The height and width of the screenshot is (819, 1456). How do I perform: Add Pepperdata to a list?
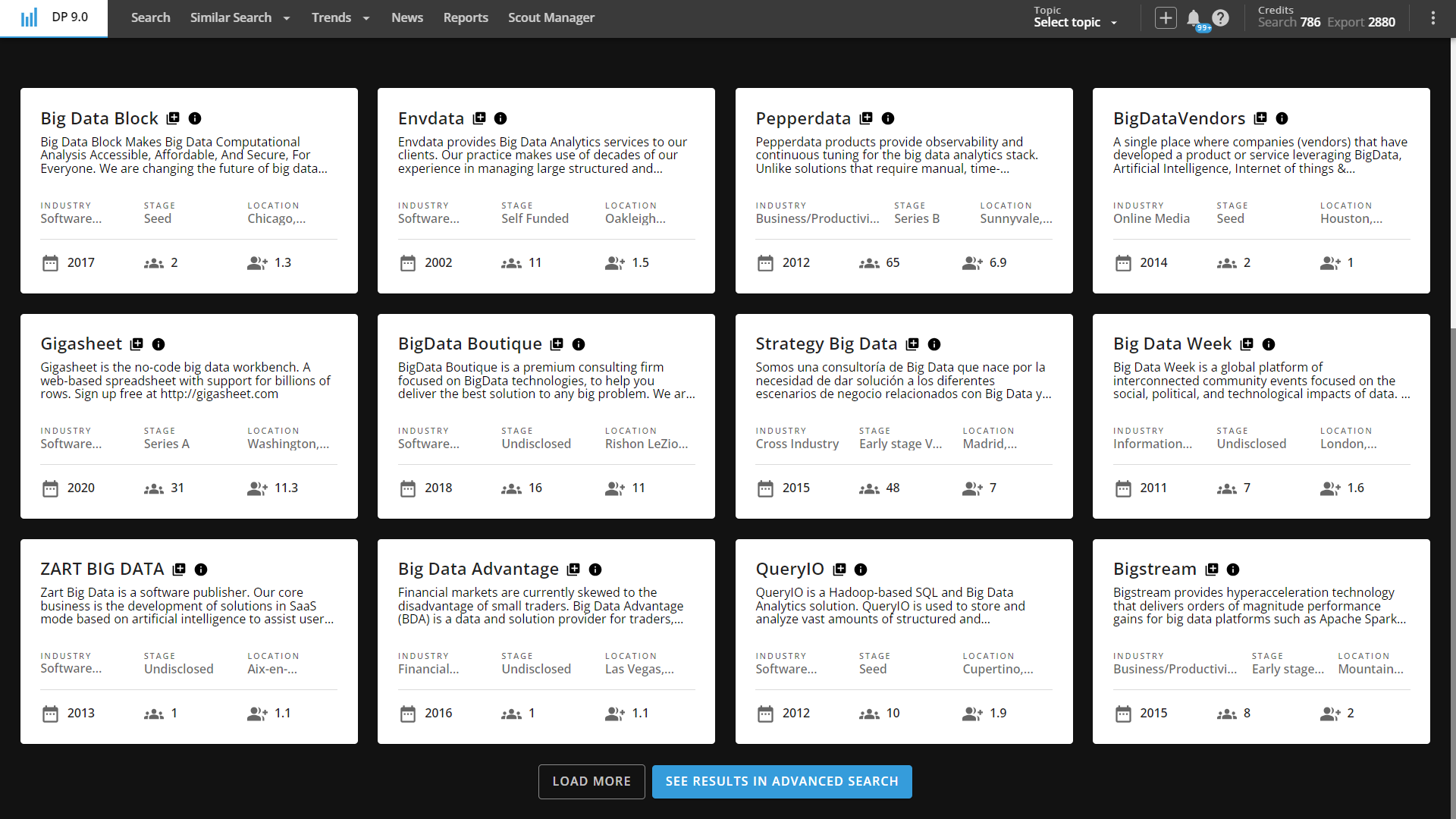pos(866,118)
